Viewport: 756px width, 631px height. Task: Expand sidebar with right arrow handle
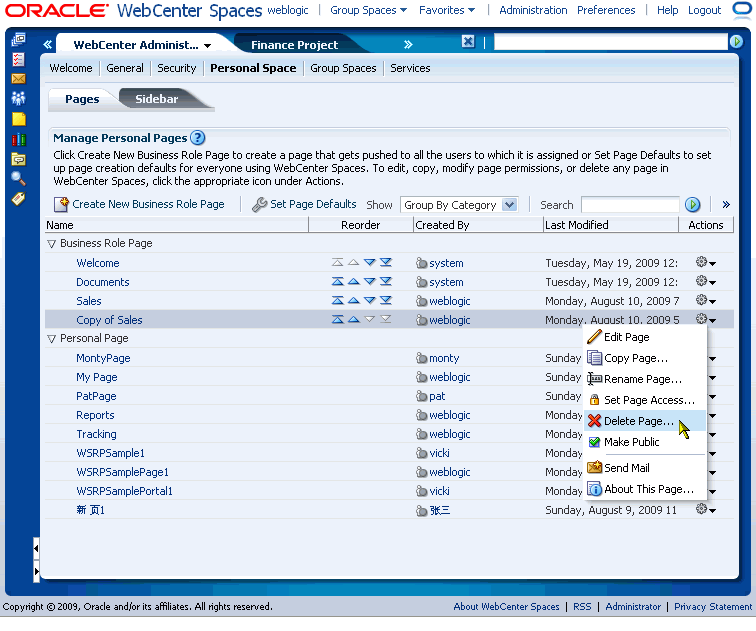coord(36,572)
